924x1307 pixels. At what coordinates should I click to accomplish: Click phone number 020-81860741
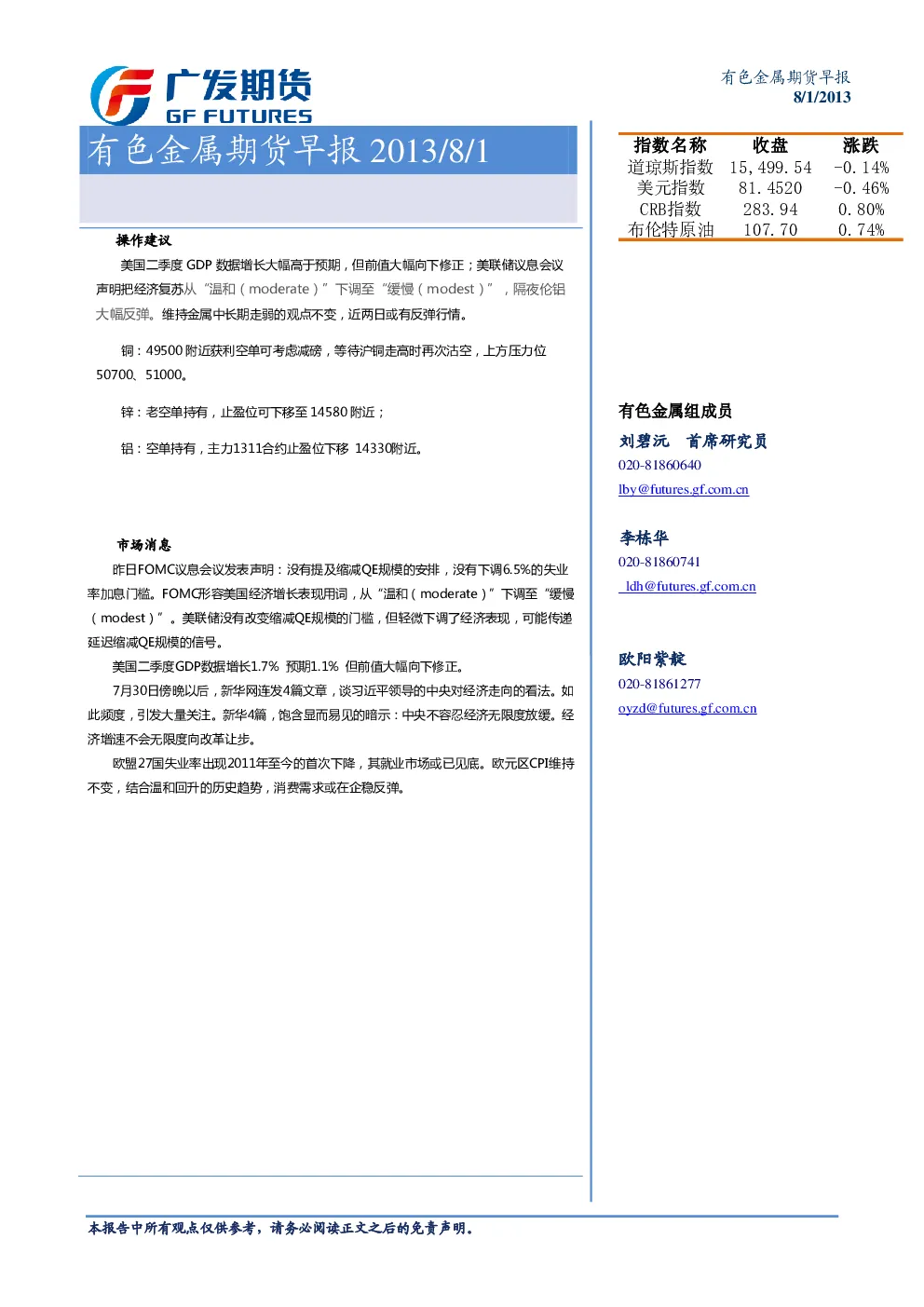coord(659,562)
